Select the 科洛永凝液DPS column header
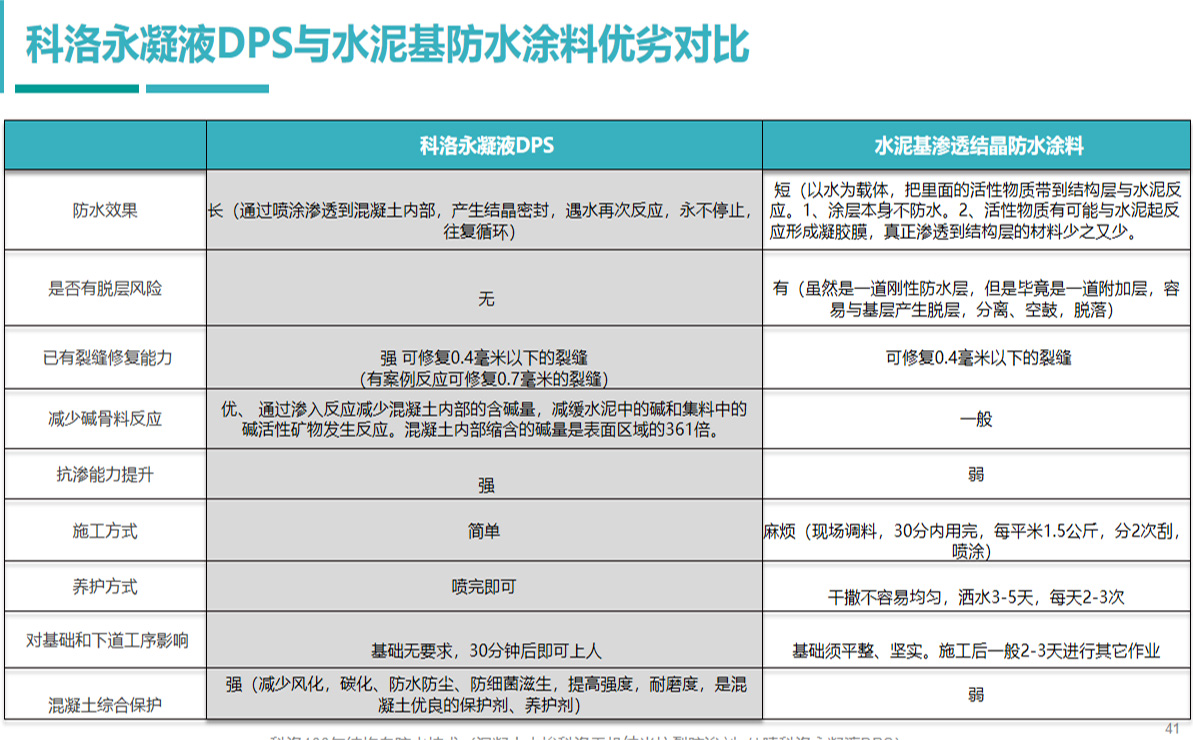Image resolution: width=1193 pixels, height=740 pixels. click(486, 146)
